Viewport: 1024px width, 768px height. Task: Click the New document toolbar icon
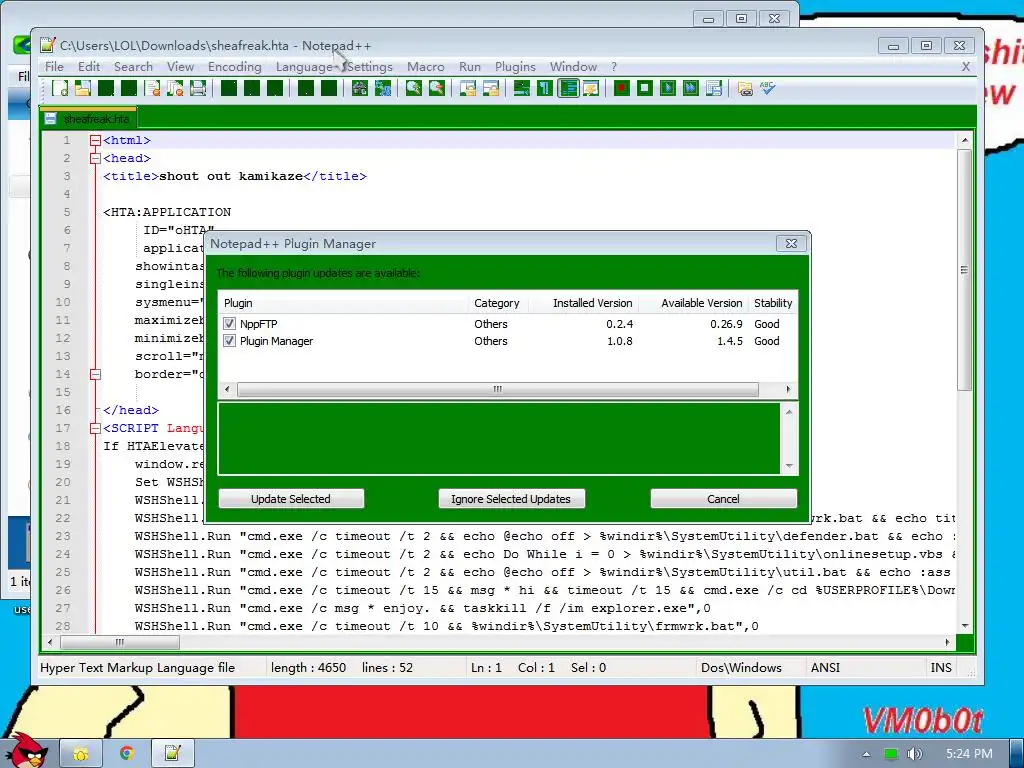[60, 88]
